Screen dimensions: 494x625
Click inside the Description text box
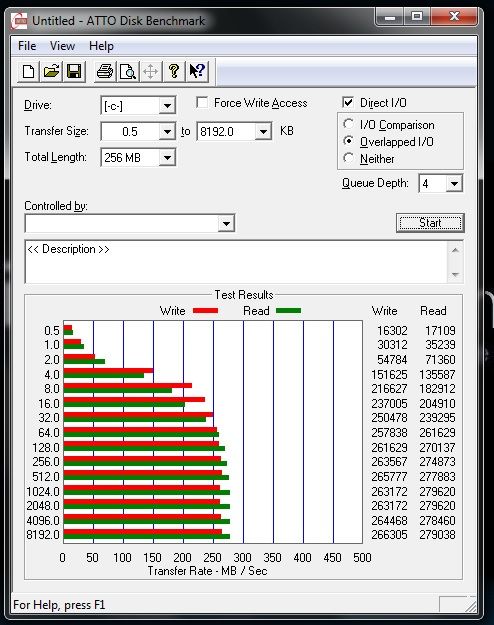[236, 261]
